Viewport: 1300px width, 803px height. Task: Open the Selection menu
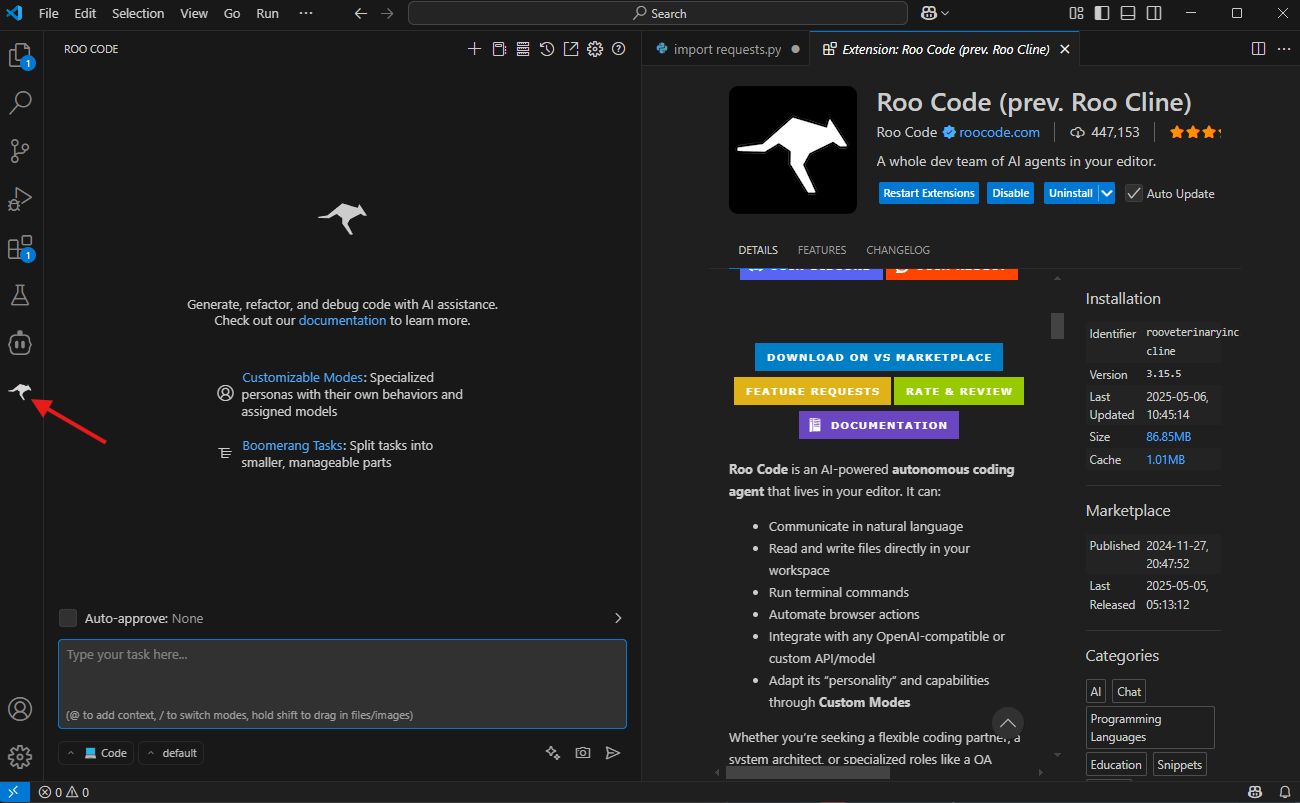(x=138, y=14)
